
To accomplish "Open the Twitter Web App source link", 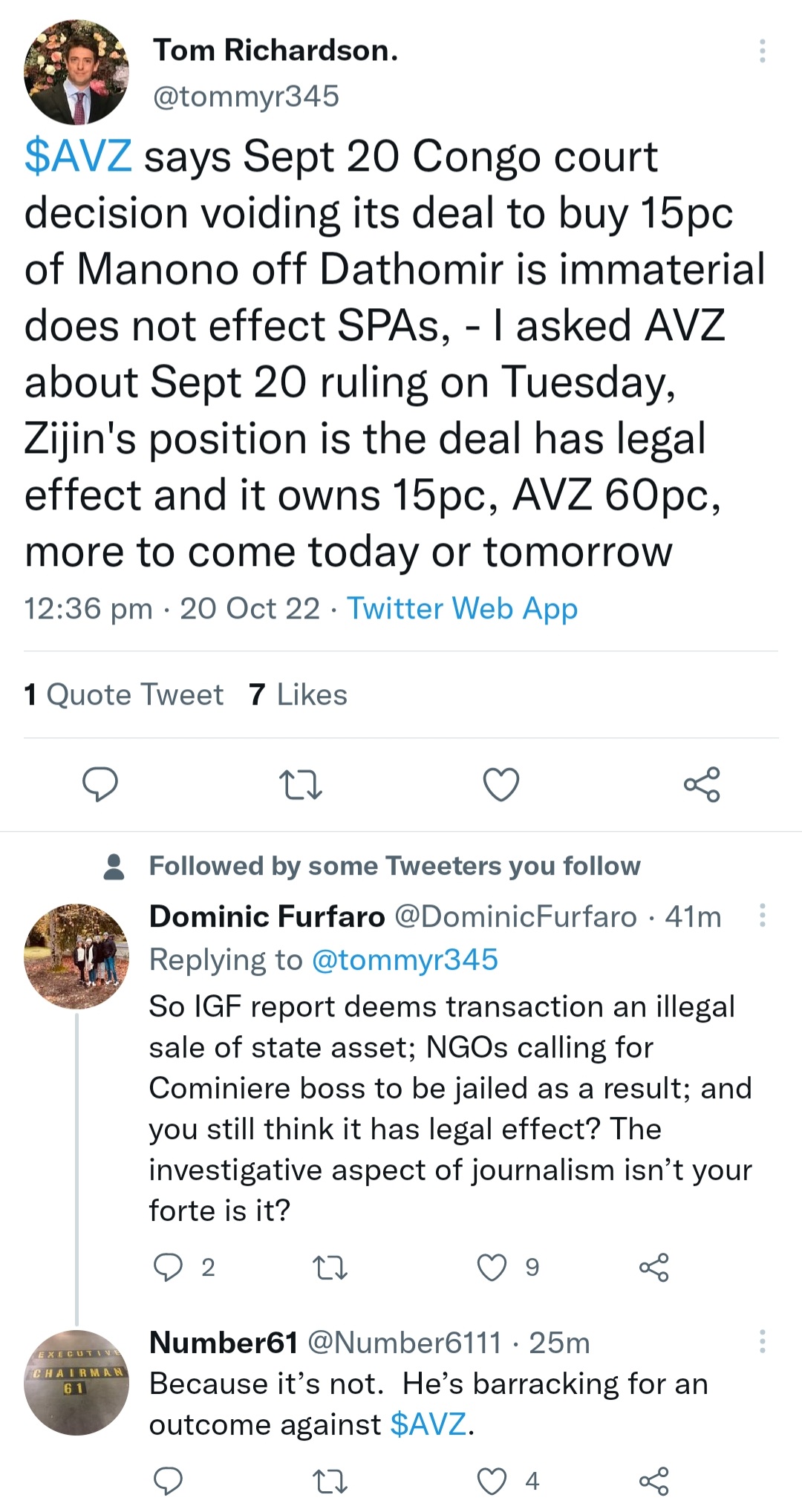I will 462,608.
